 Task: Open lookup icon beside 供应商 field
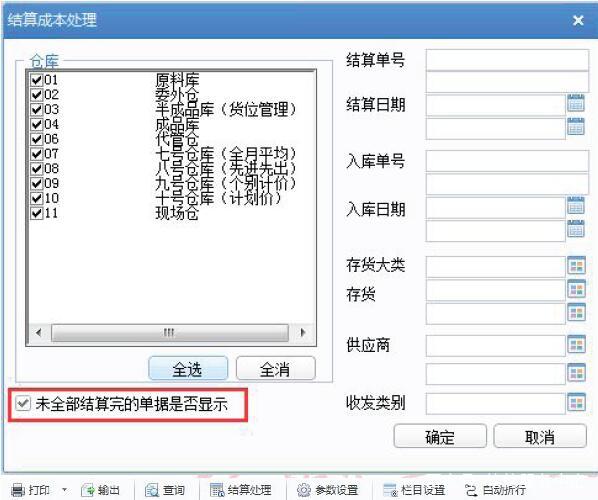[x=576, y=345]
